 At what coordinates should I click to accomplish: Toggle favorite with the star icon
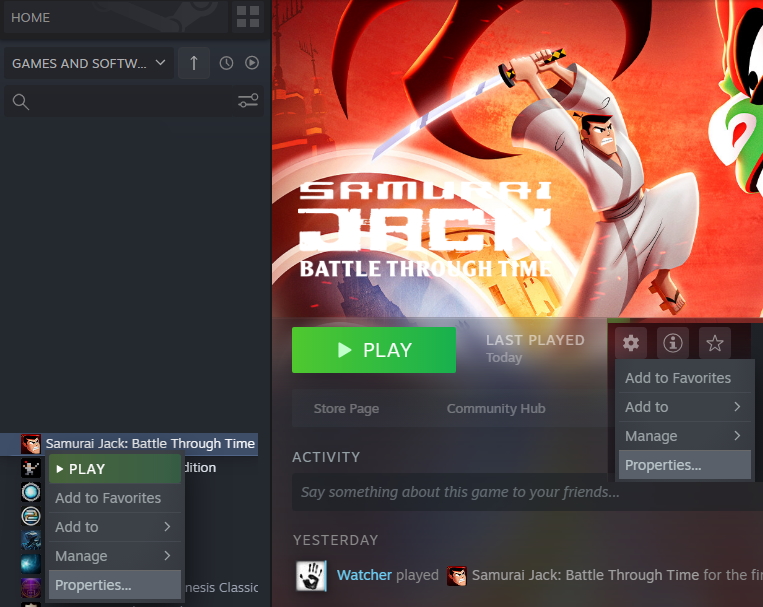[714, 343]
